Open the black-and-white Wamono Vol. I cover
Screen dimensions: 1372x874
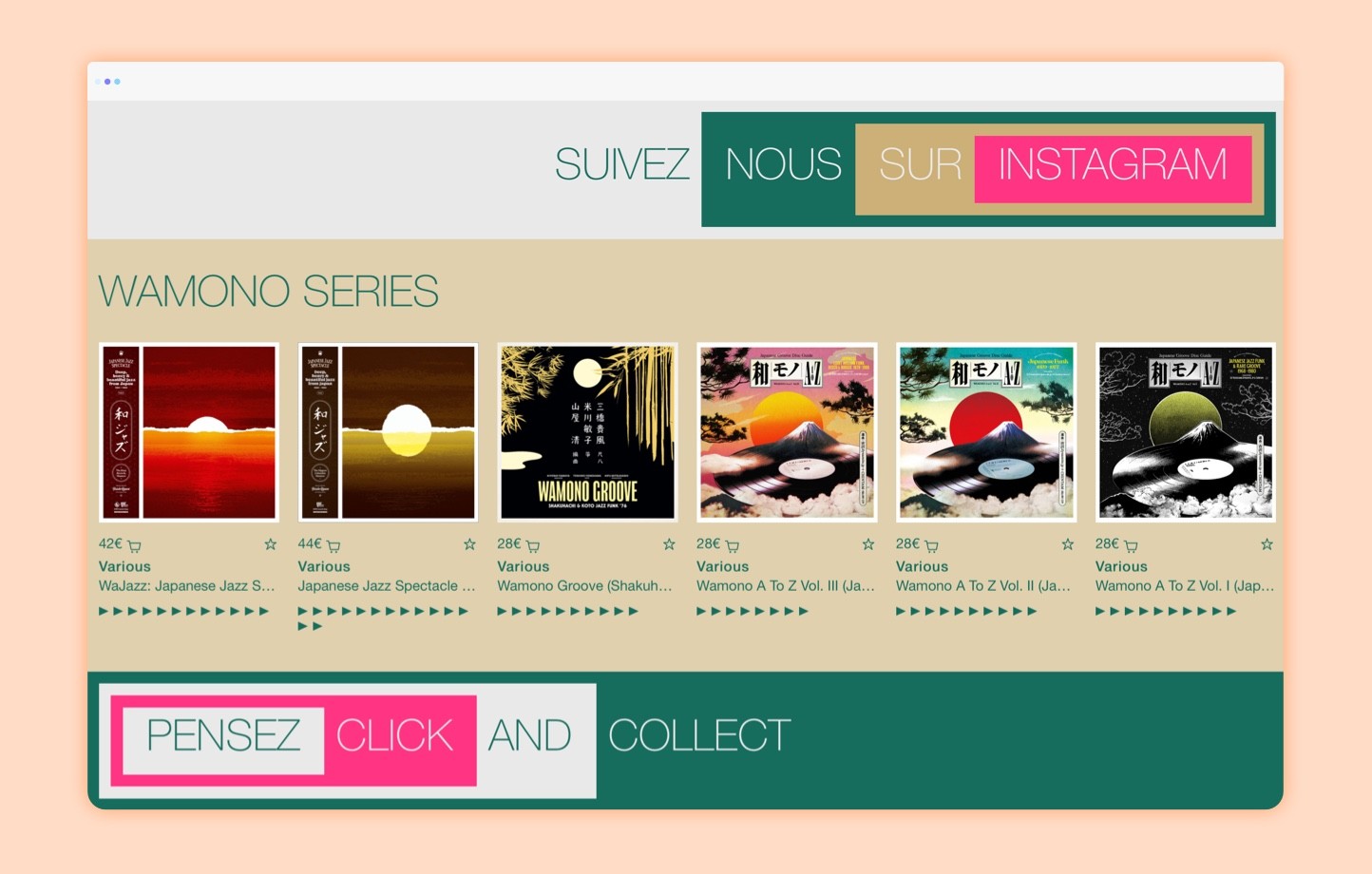(1185, 432)
